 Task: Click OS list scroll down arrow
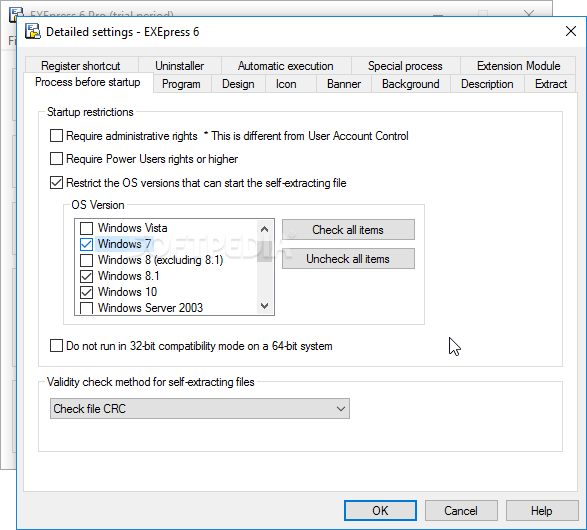(x=264, y=306)
